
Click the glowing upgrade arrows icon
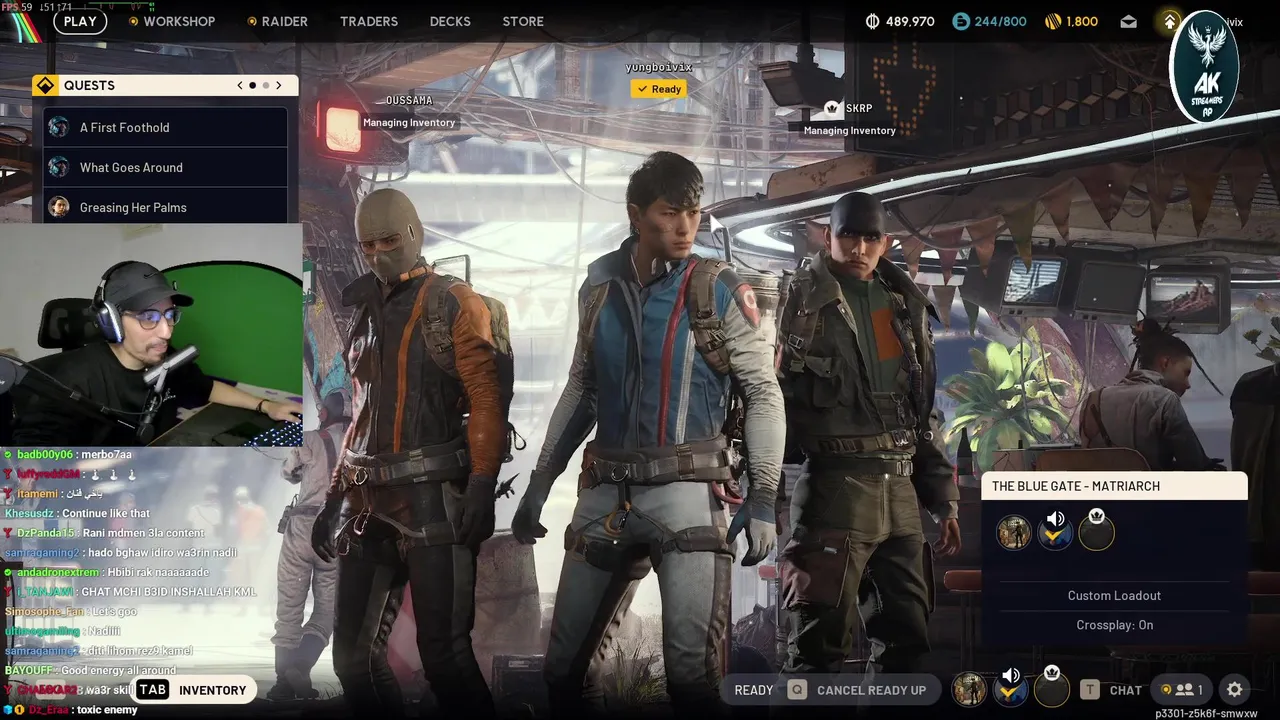tap(1169, 21)
